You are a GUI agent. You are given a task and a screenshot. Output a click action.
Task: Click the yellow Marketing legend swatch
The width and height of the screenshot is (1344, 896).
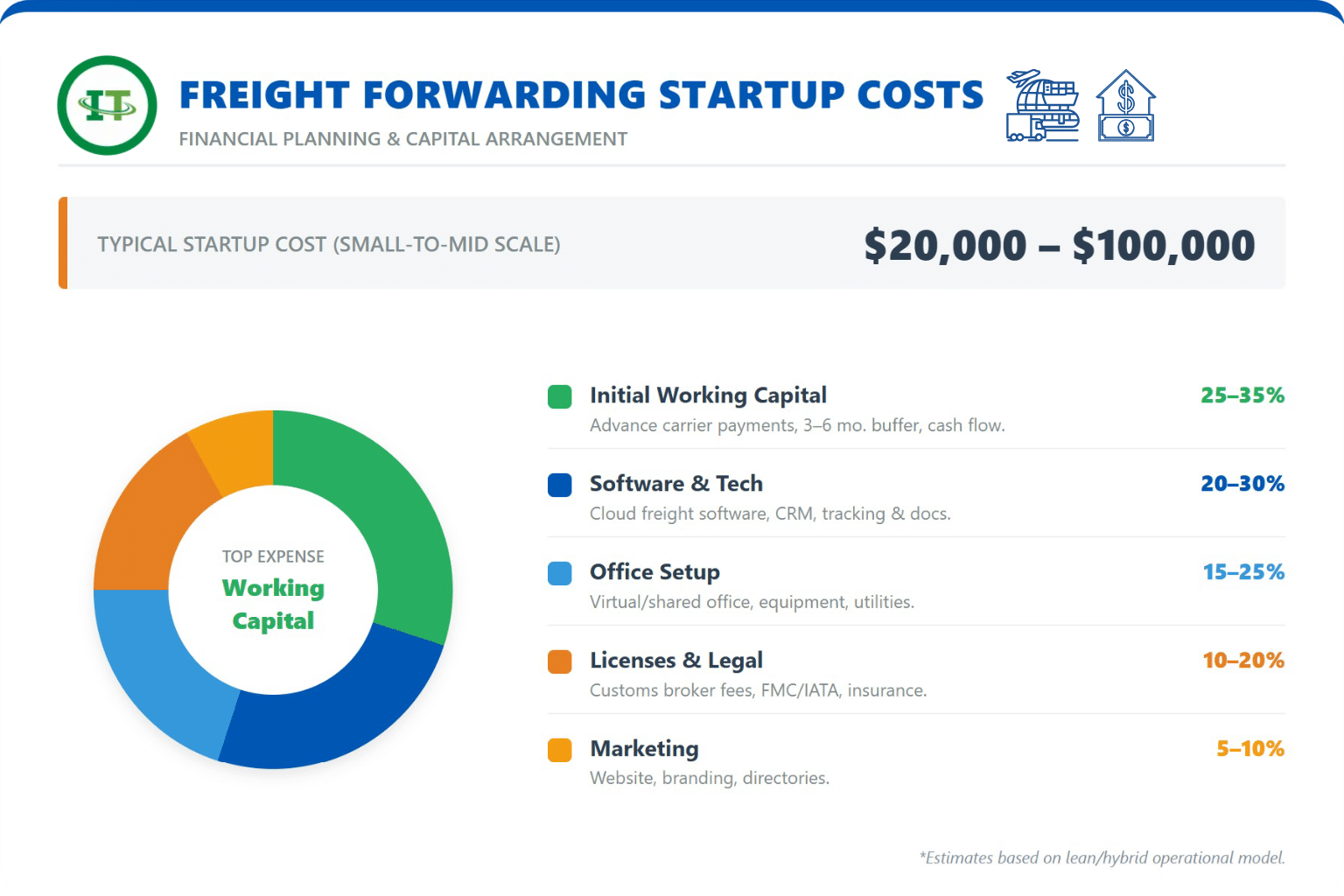pyautogui.click(x=559, y=750)
